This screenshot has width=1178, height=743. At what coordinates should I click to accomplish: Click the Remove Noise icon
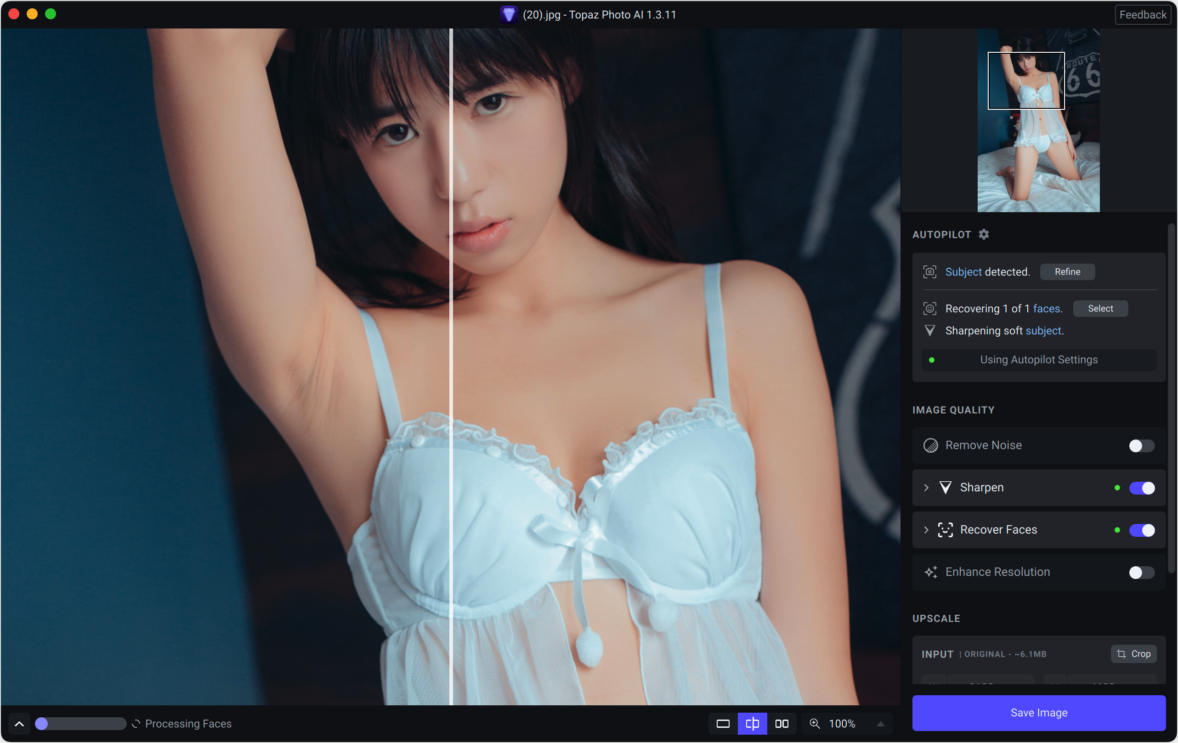coord(930,446)
